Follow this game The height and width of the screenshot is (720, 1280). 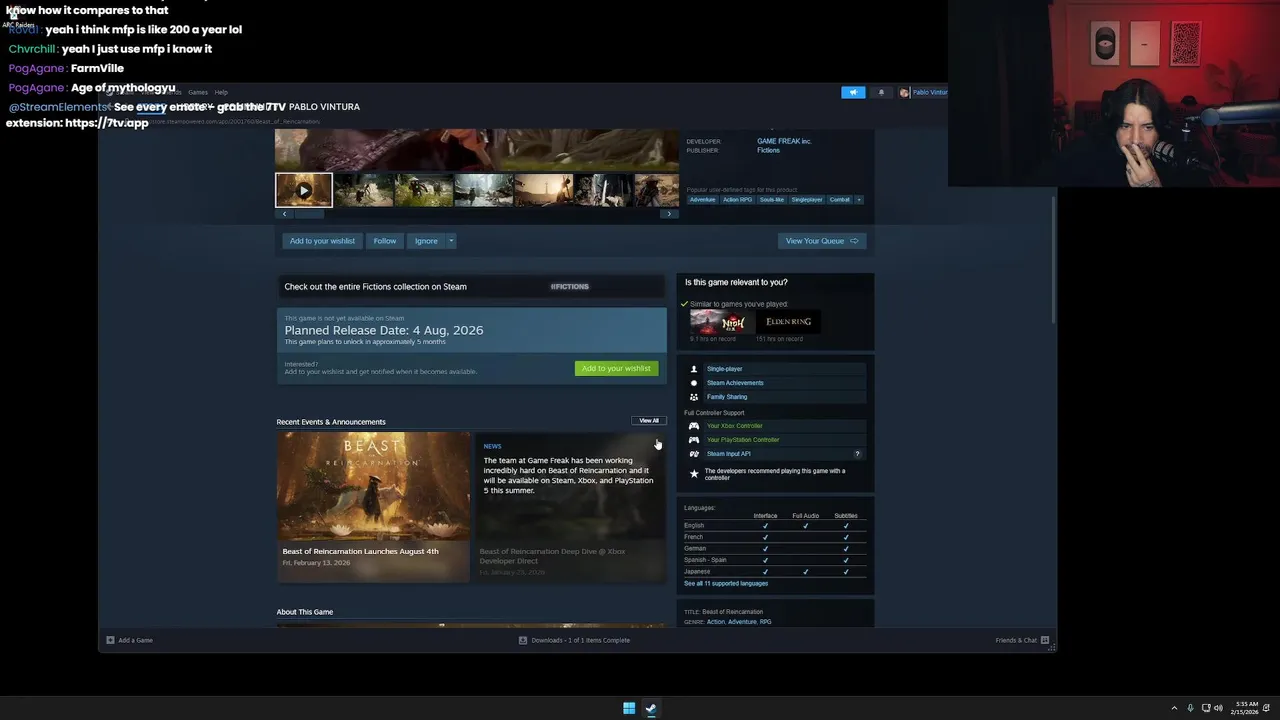click(385, 241)
